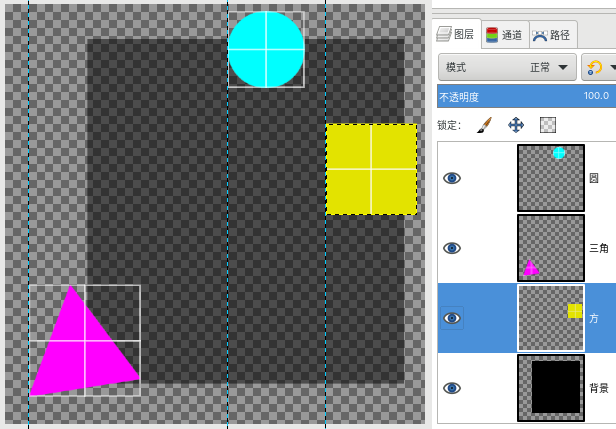Select the 方 layer thumbnail
The width and height of the screenshot is (616, 429).
[551, 318]
